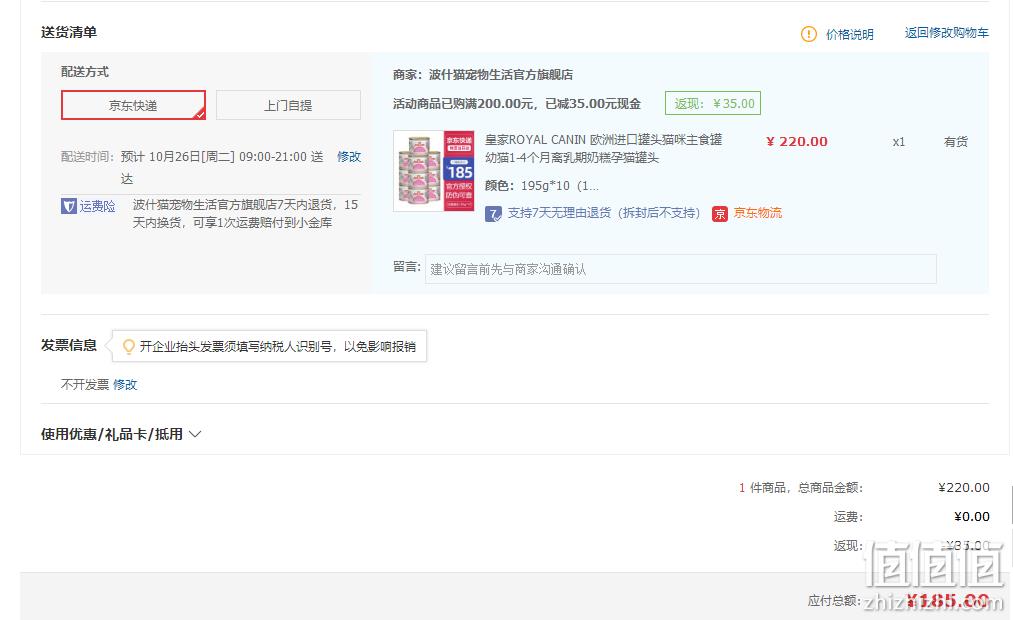Select the 京东快递 delivery option

pyautogui.click(x=133, y=105)
